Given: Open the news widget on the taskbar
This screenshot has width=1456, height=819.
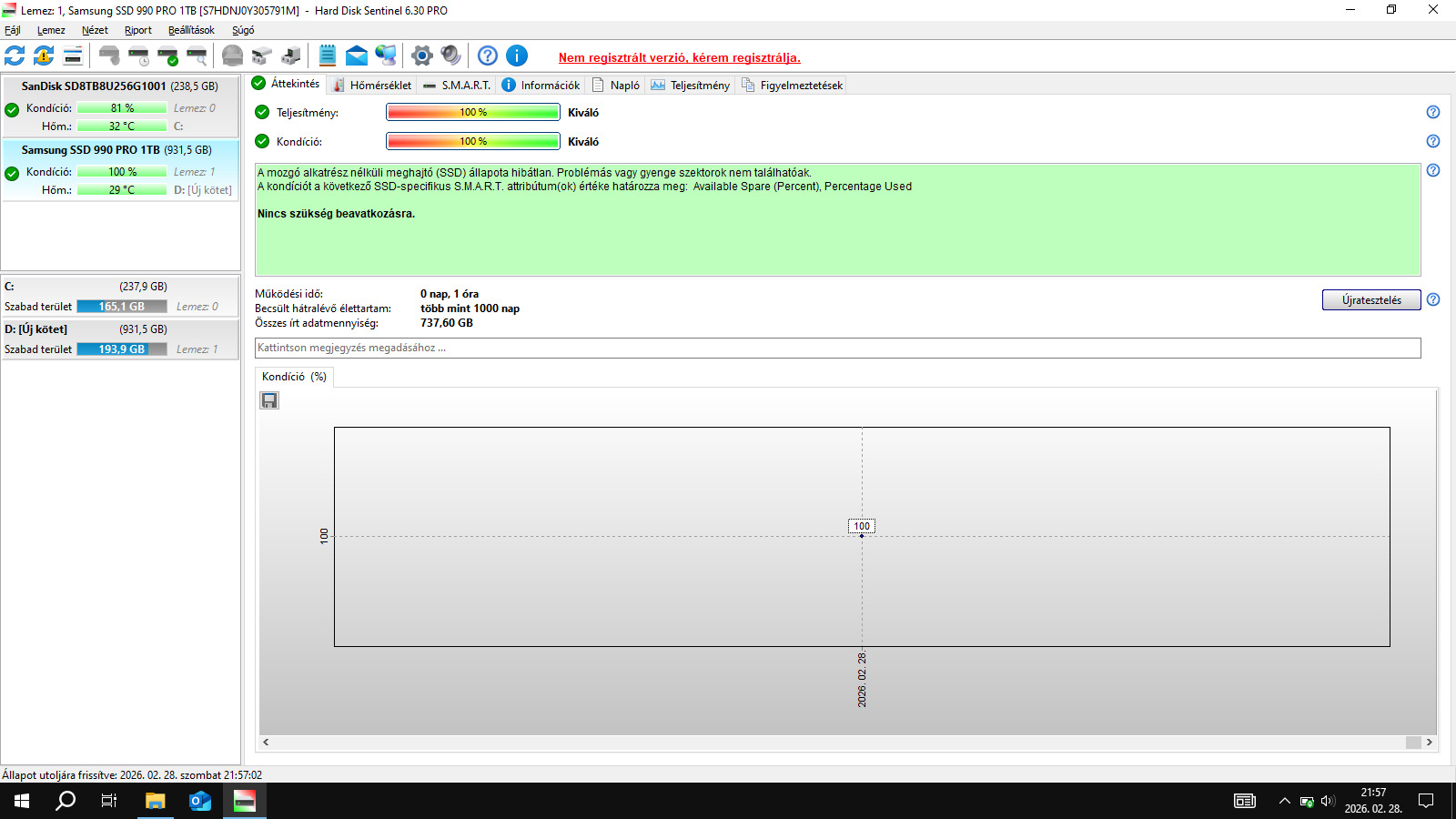Looking at the screenshot, I should click(1245, 801).
